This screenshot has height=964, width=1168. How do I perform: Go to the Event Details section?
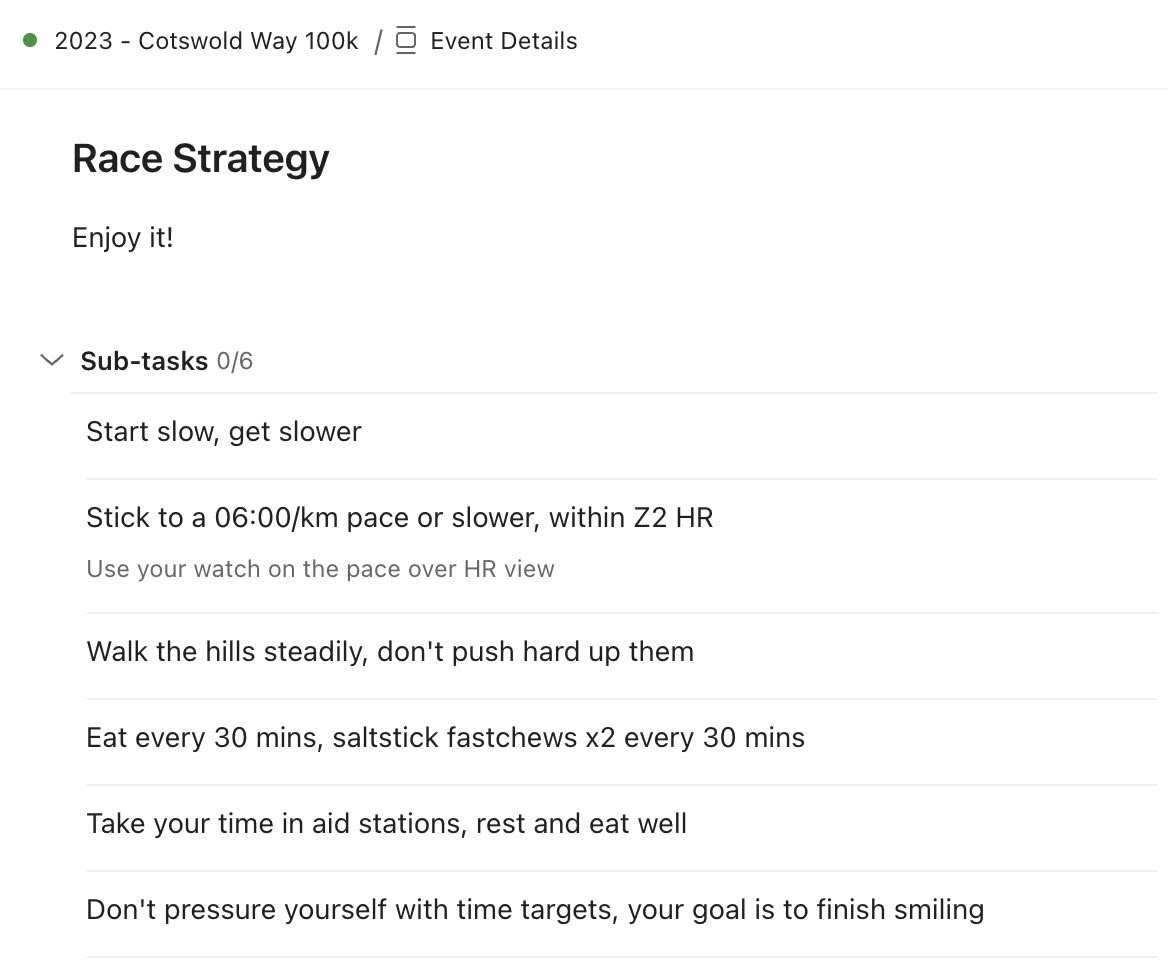[504, 40]
